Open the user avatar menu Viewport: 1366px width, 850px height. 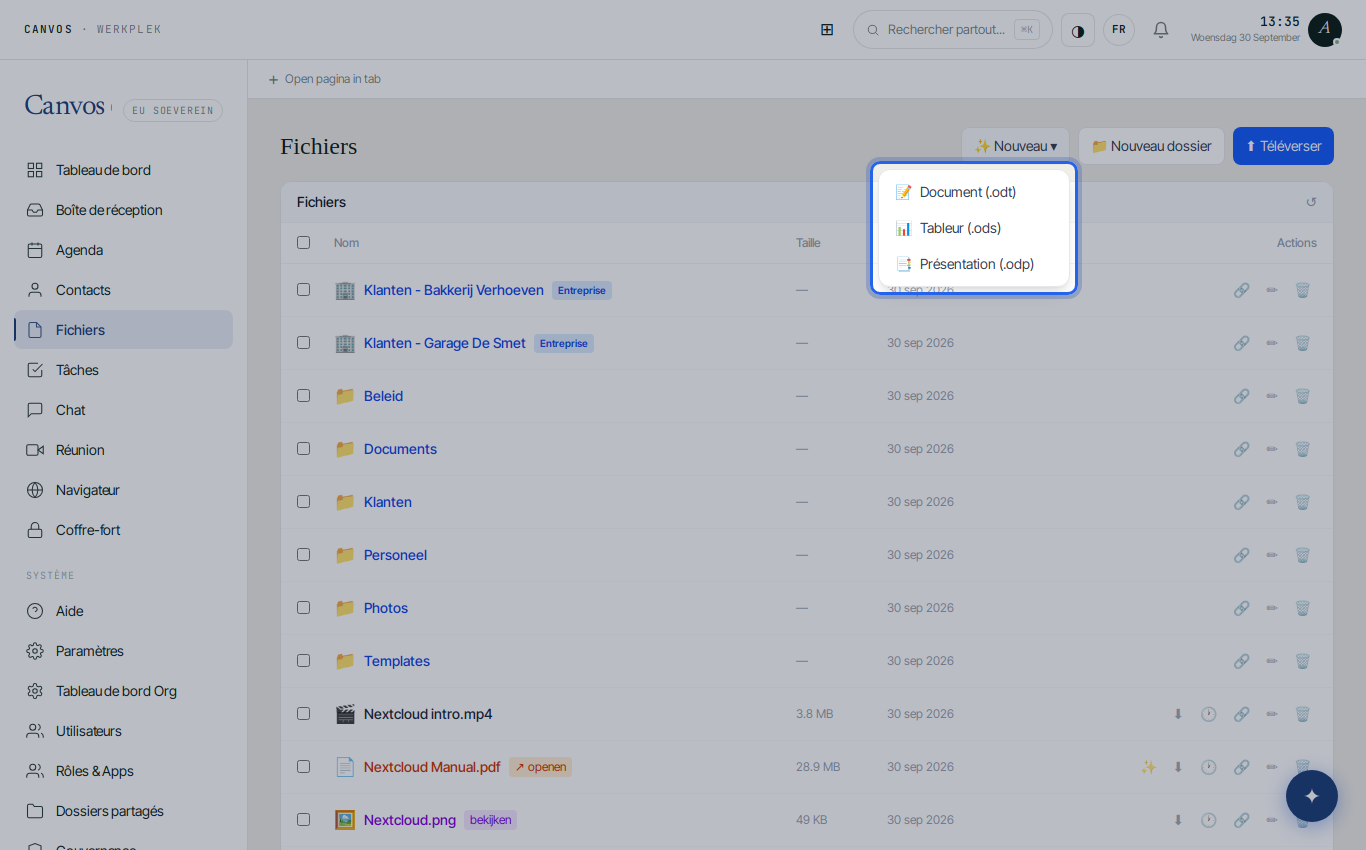pyautogui.click(x=1324, y=30)
